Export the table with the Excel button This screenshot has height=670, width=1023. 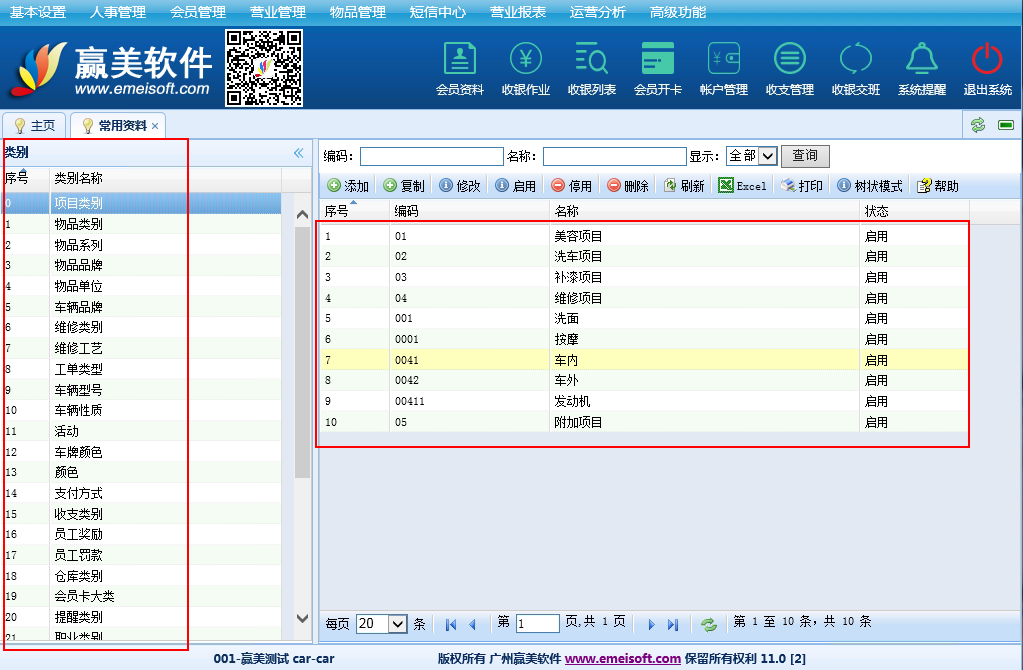pyautogui.click(x=743, y=186)
